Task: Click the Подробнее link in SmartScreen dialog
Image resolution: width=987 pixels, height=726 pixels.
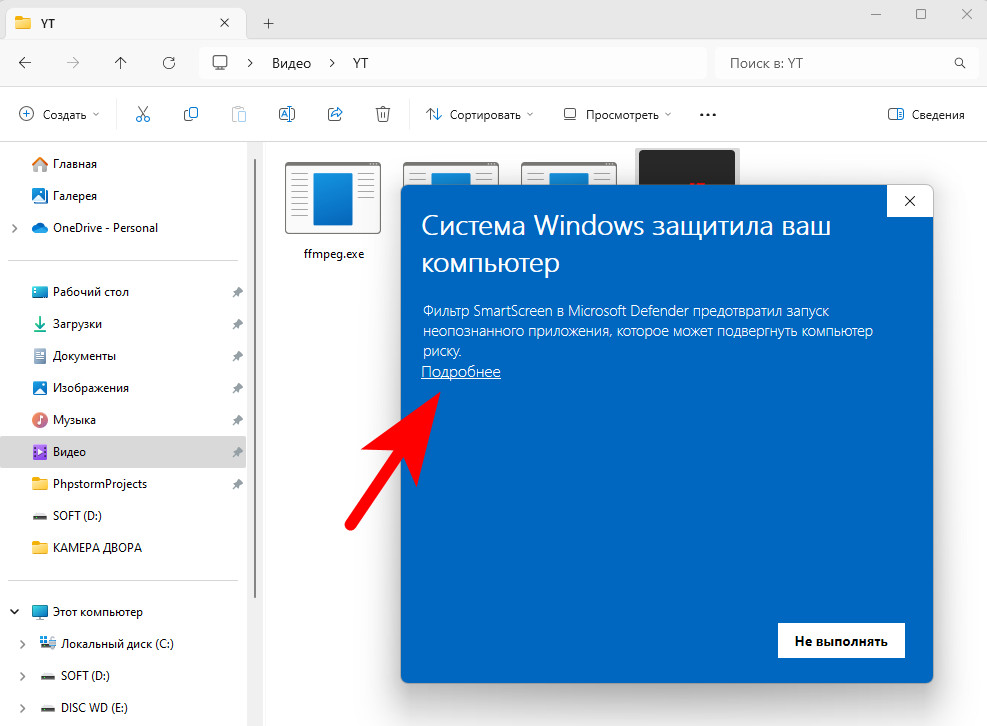Action: click(x=461, y=372)
